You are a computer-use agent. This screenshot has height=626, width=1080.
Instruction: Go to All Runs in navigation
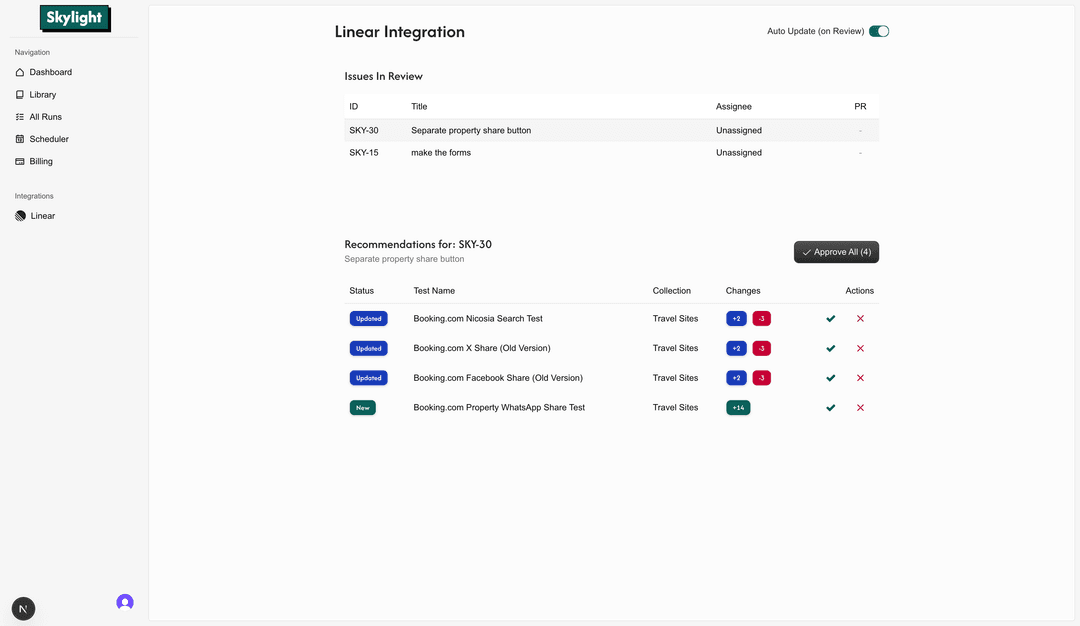tap(45, 117)
